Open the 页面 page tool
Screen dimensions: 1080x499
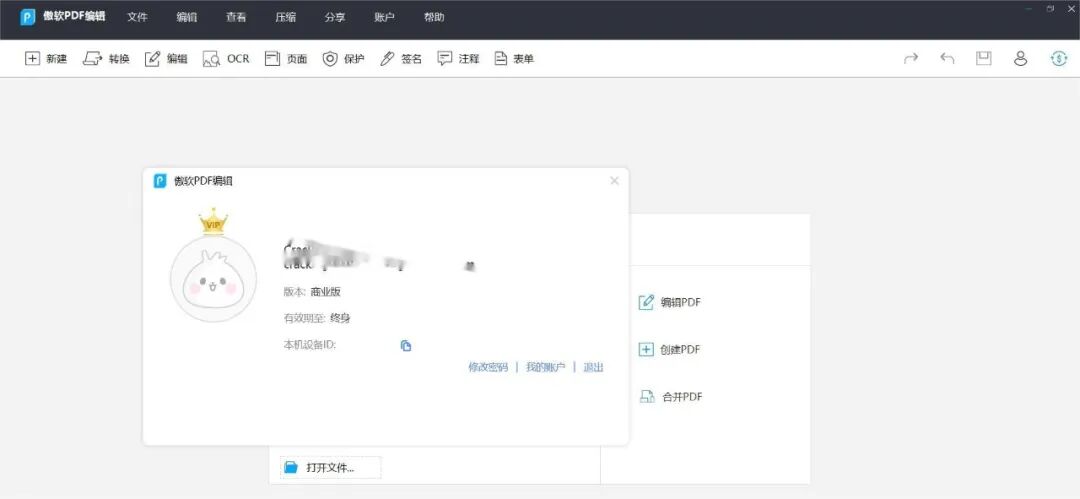(287, 59)
